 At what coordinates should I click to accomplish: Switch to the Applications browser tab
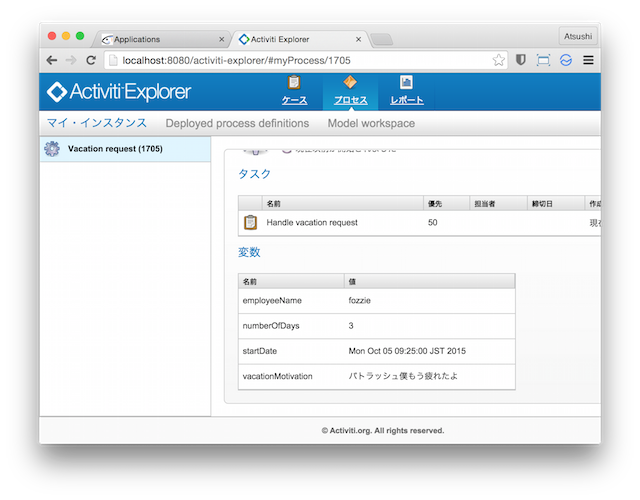tap(158, 39)
